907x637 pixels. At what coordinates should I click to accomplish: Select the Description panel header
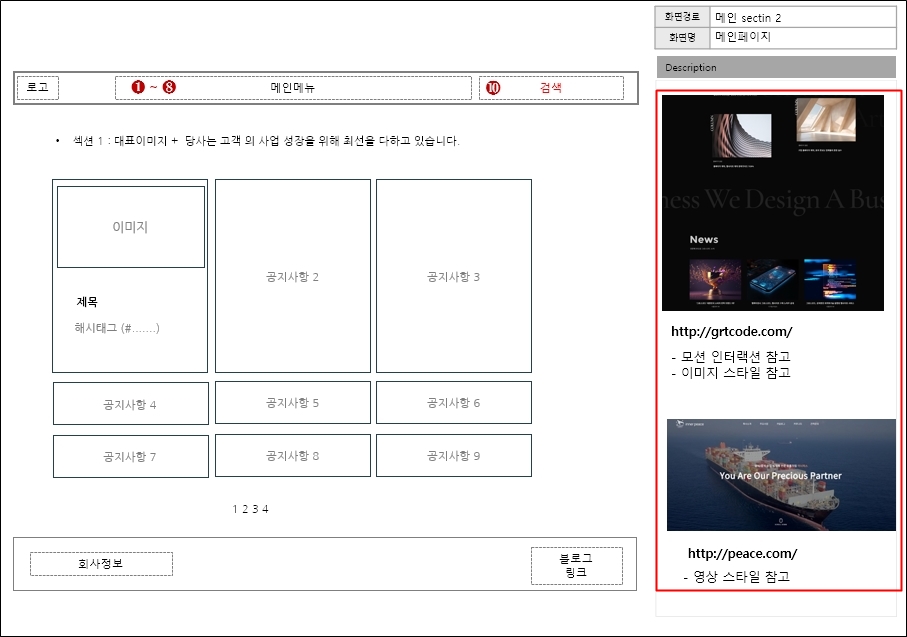coord(776,67)
